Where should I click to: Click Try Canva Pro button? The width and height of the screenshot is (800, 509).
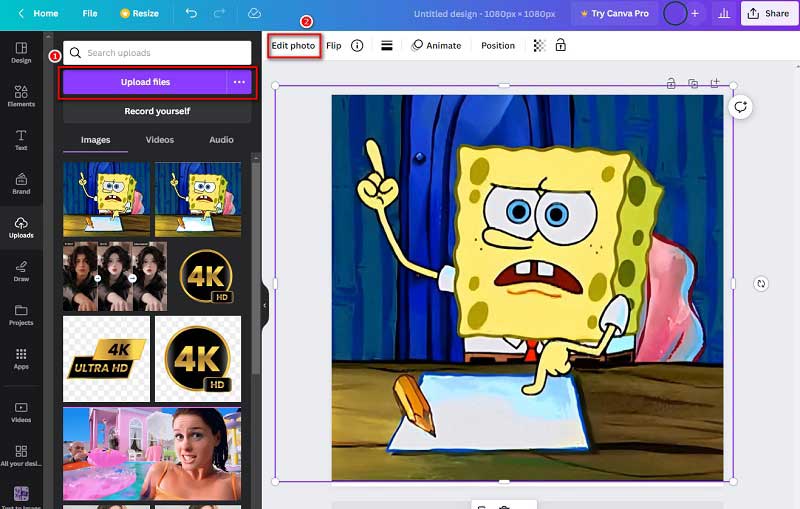coord(615,13)
